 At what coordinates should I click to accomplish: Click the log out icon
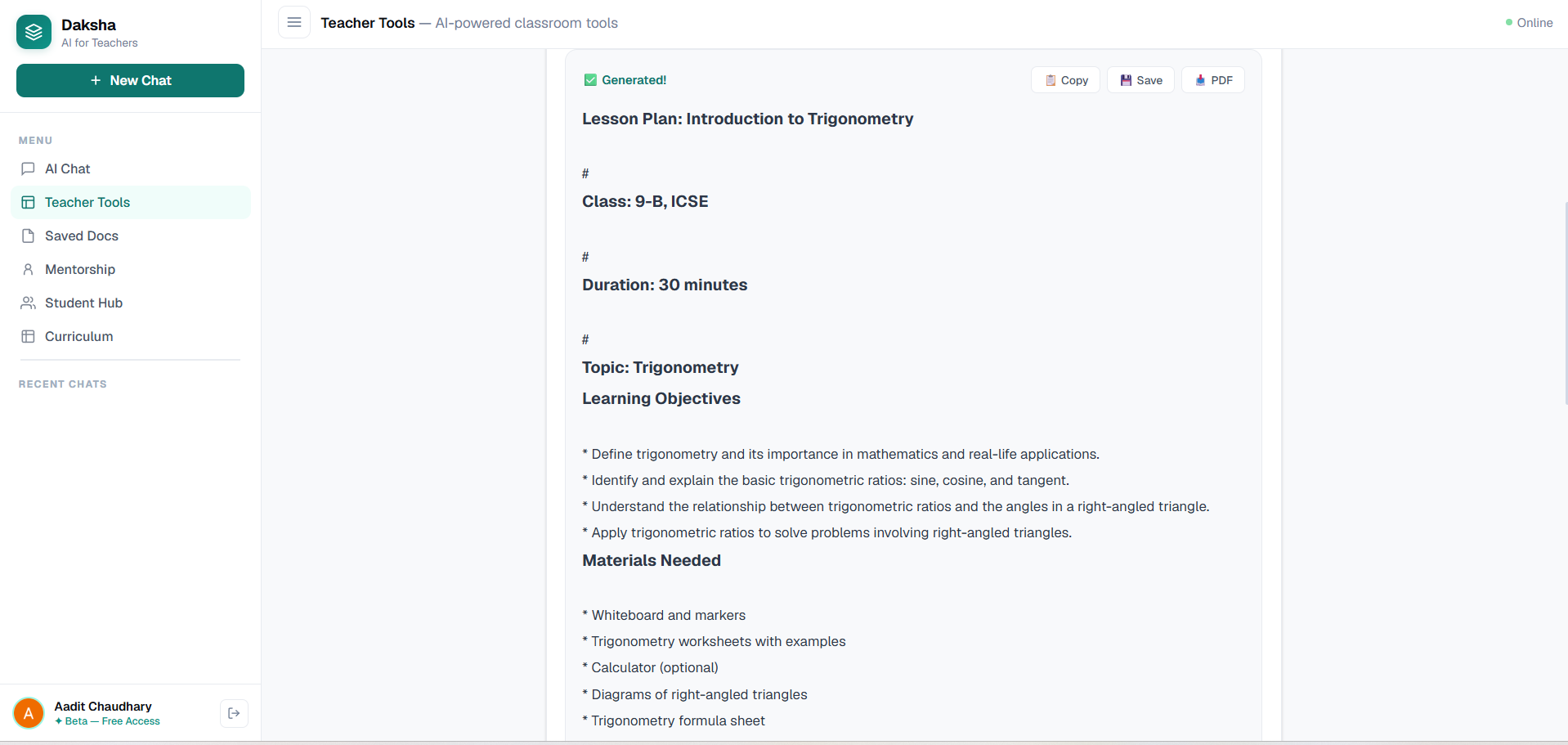[234, 713]
